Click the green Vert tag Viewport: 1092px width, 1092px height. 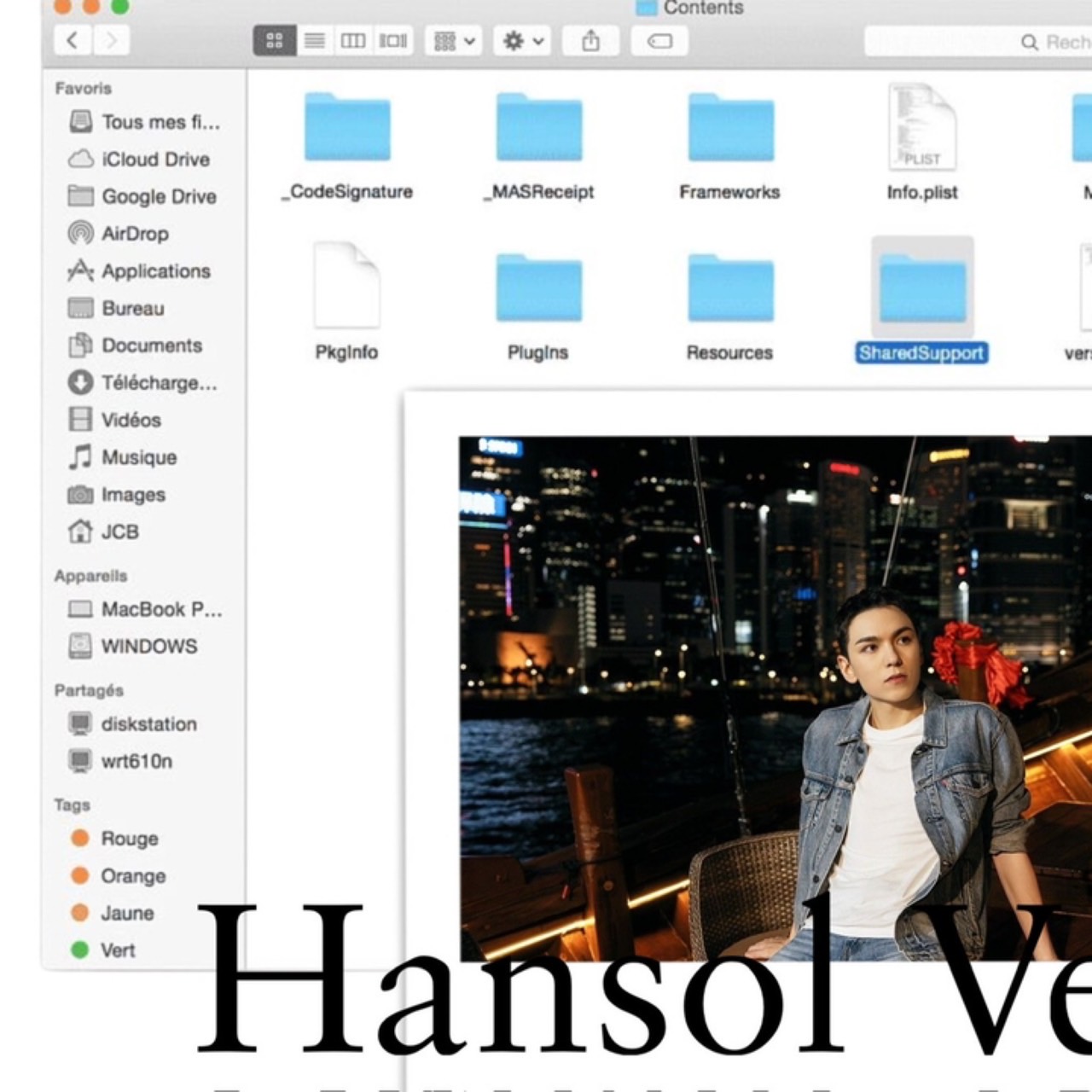(117, 950)
